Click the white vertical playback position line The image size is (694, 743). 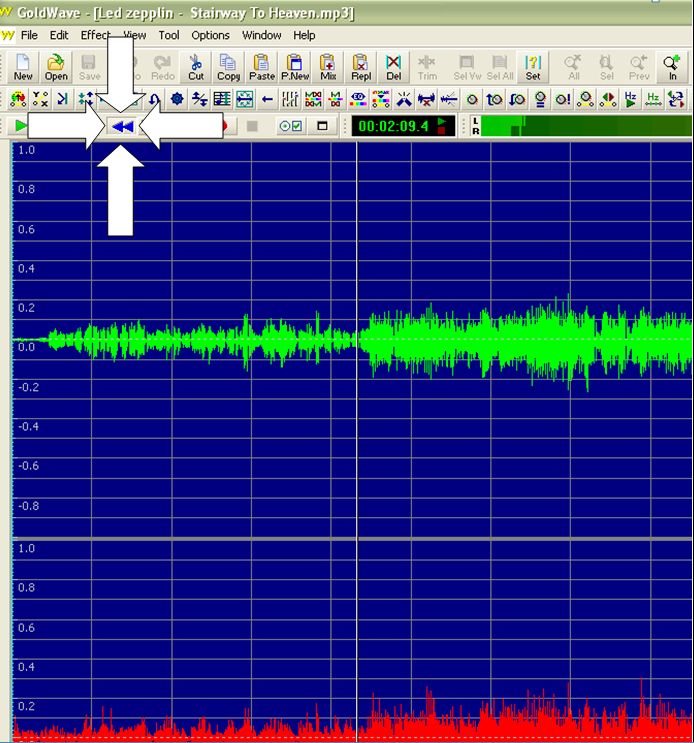pos(357,340)
